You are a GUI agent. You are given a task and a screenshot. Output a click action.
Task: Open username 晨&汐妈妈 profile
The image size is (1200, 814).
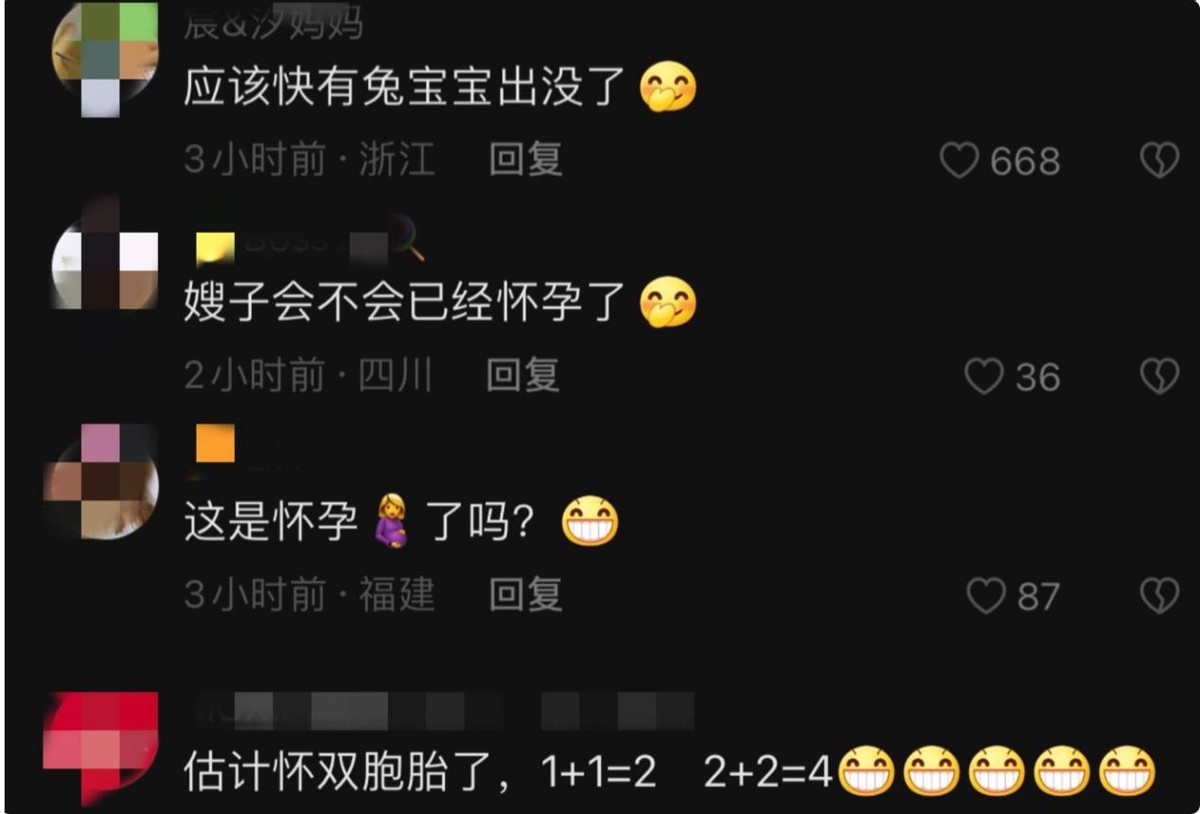pyautogui.click(x=273, y=22)
